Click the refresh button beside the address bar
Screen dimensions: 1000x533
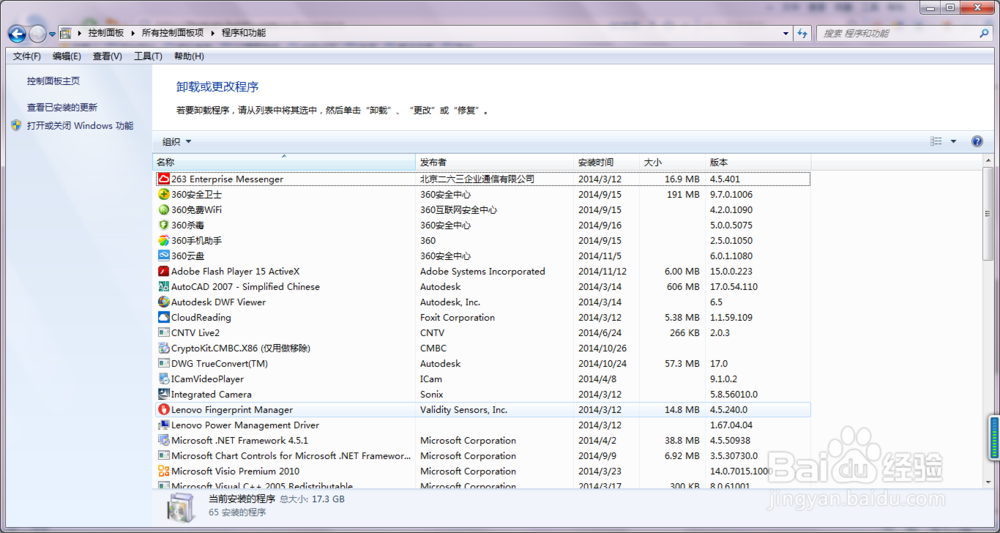(x=803, y=33)
